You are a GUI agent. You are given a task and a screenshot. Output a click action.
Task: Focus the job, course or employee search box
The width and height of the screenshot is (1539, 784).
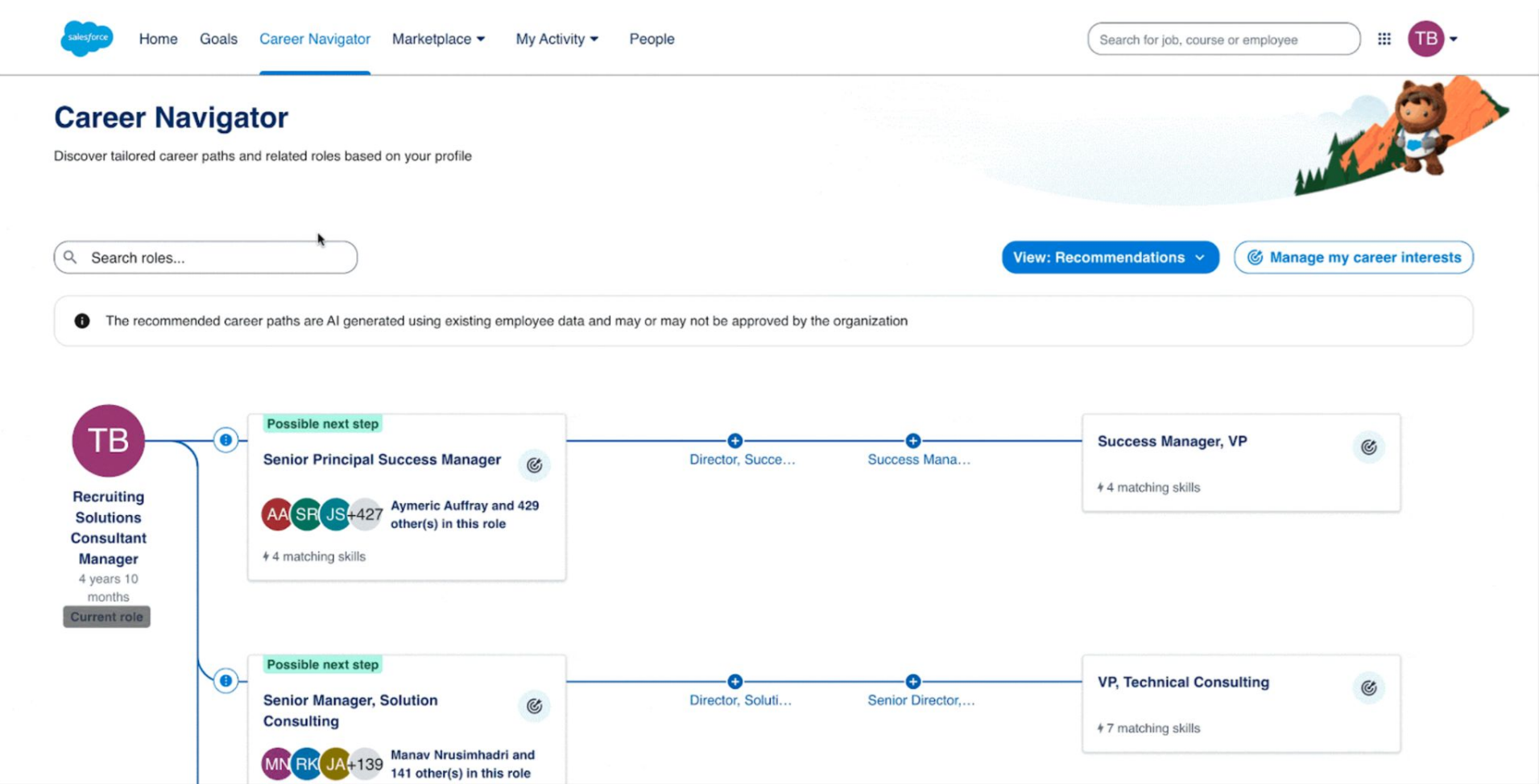1223,39
